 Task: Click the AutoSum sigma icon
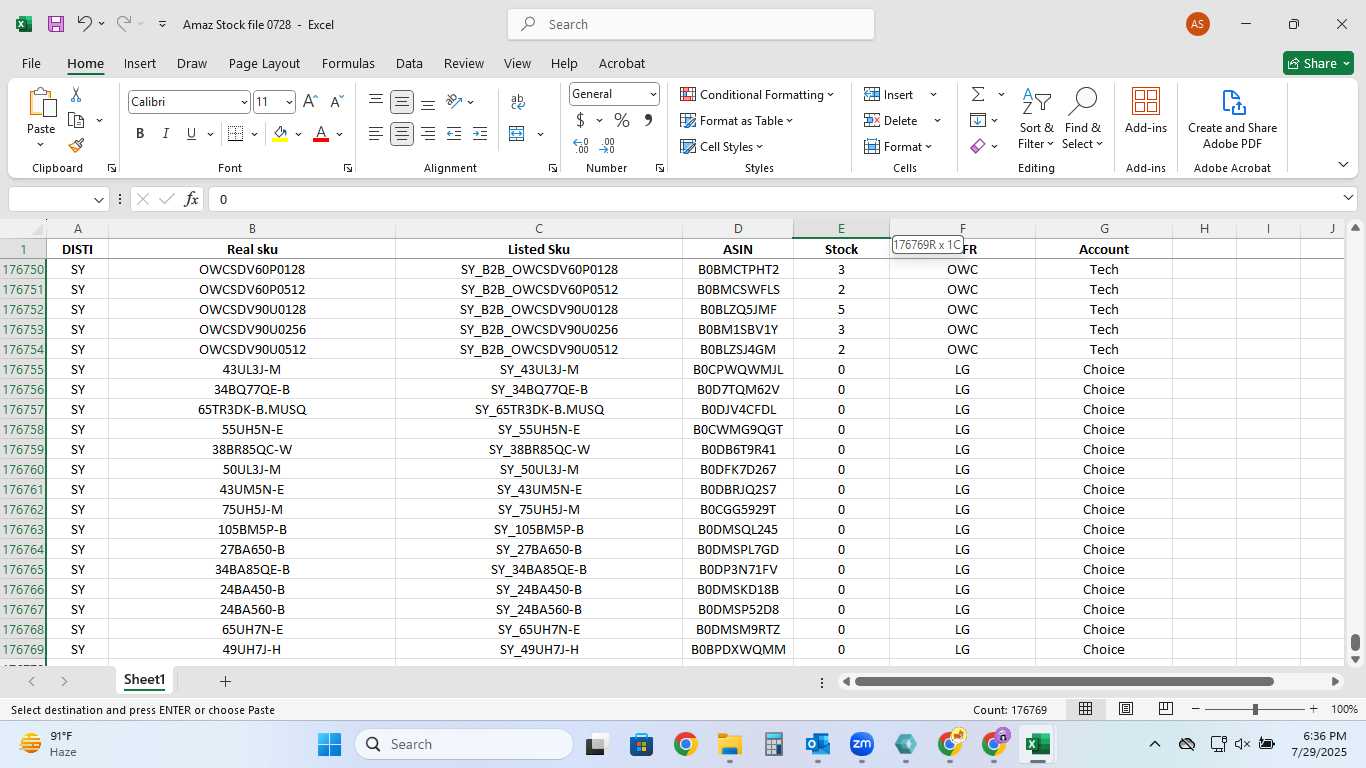coord(978,95)
